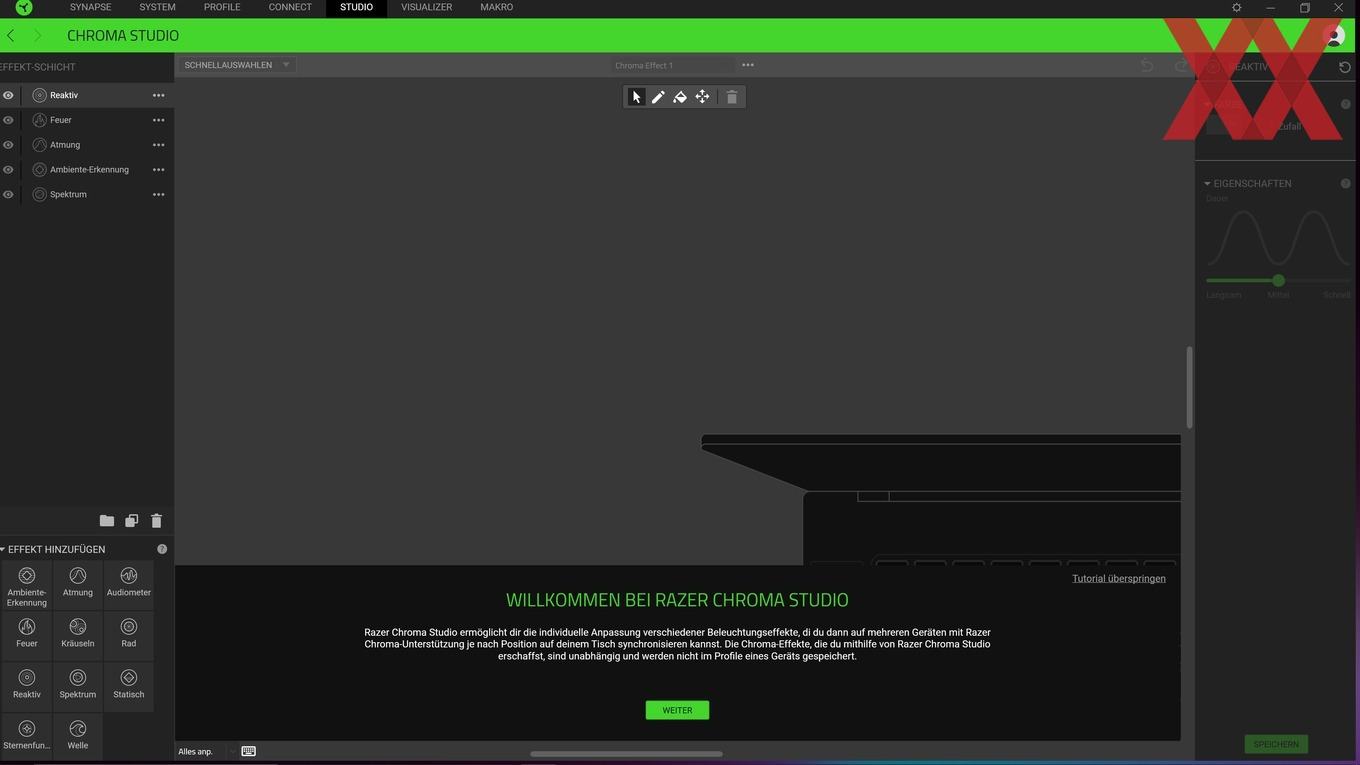Click the Chroma Effect 1 name field
This screenshot has height=765, width=1360.
pyautogui.click(x=673, y=65)
